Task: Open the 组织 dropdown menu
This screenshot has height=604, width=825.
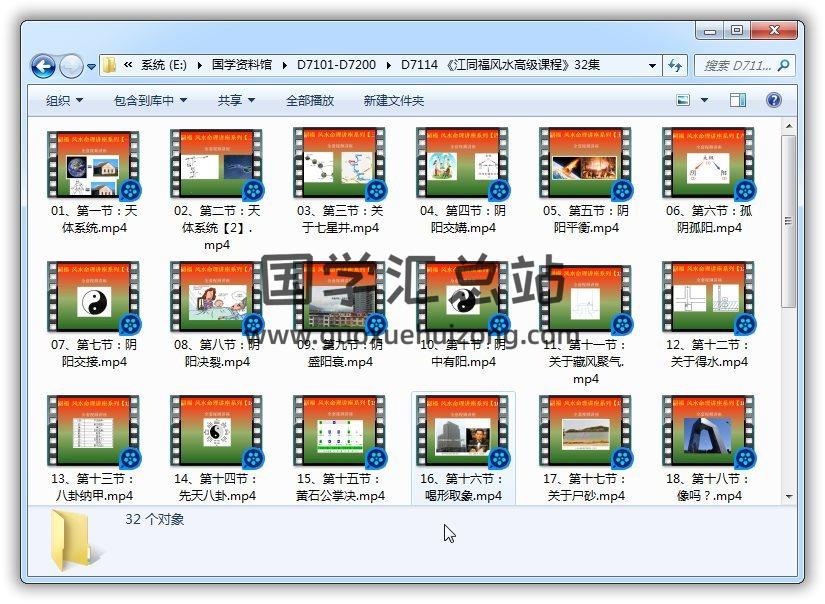Action: [64, 100]
